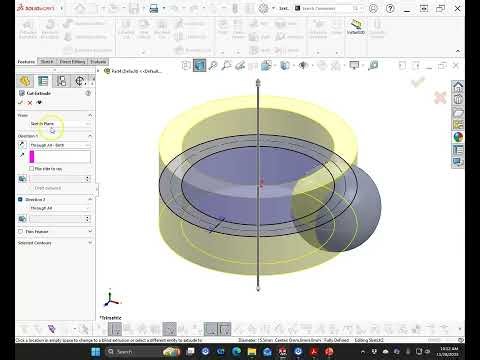This screenshot has height=360, width=480.
Task: Click the SOLIDWORKS logo menu
Action: [x=36, y=8]
